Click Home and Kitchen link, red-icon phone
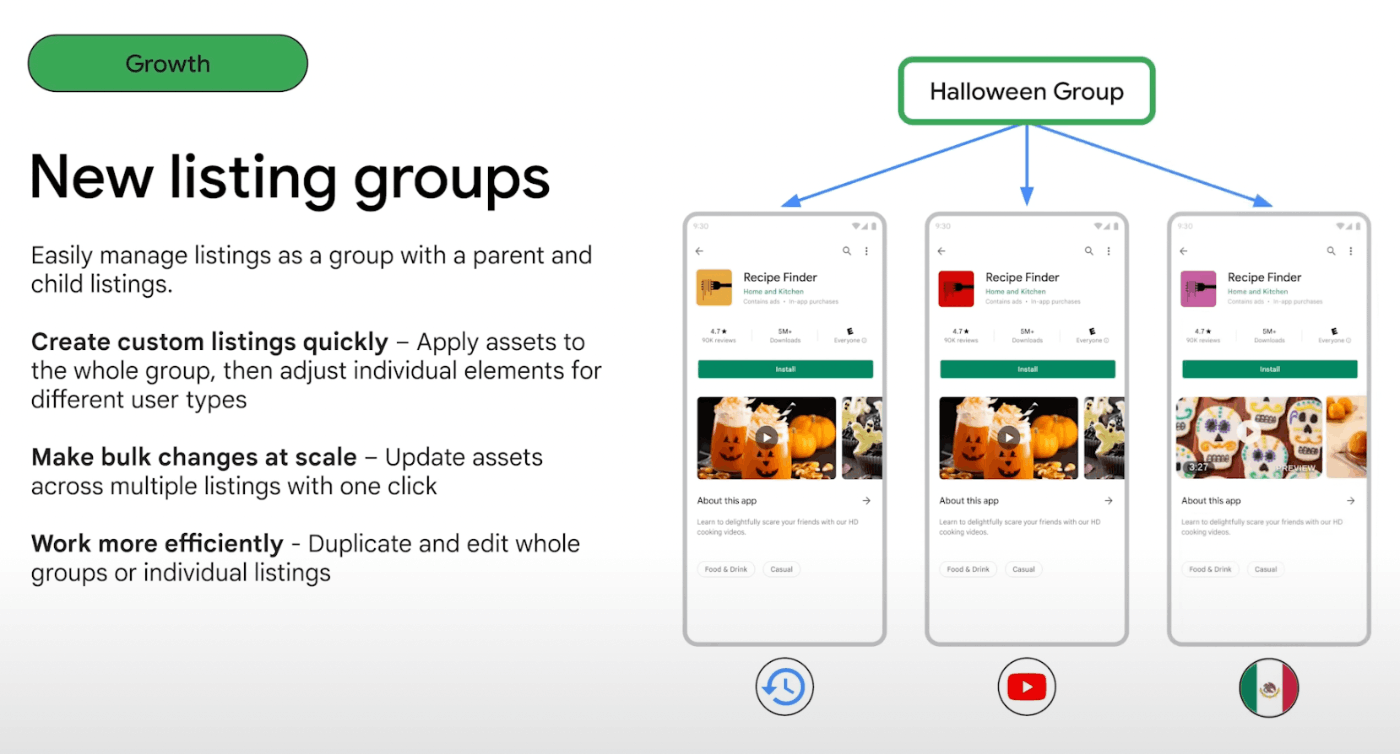The width and height of the screenshot is (1400, 754). tap(1015, 292)
